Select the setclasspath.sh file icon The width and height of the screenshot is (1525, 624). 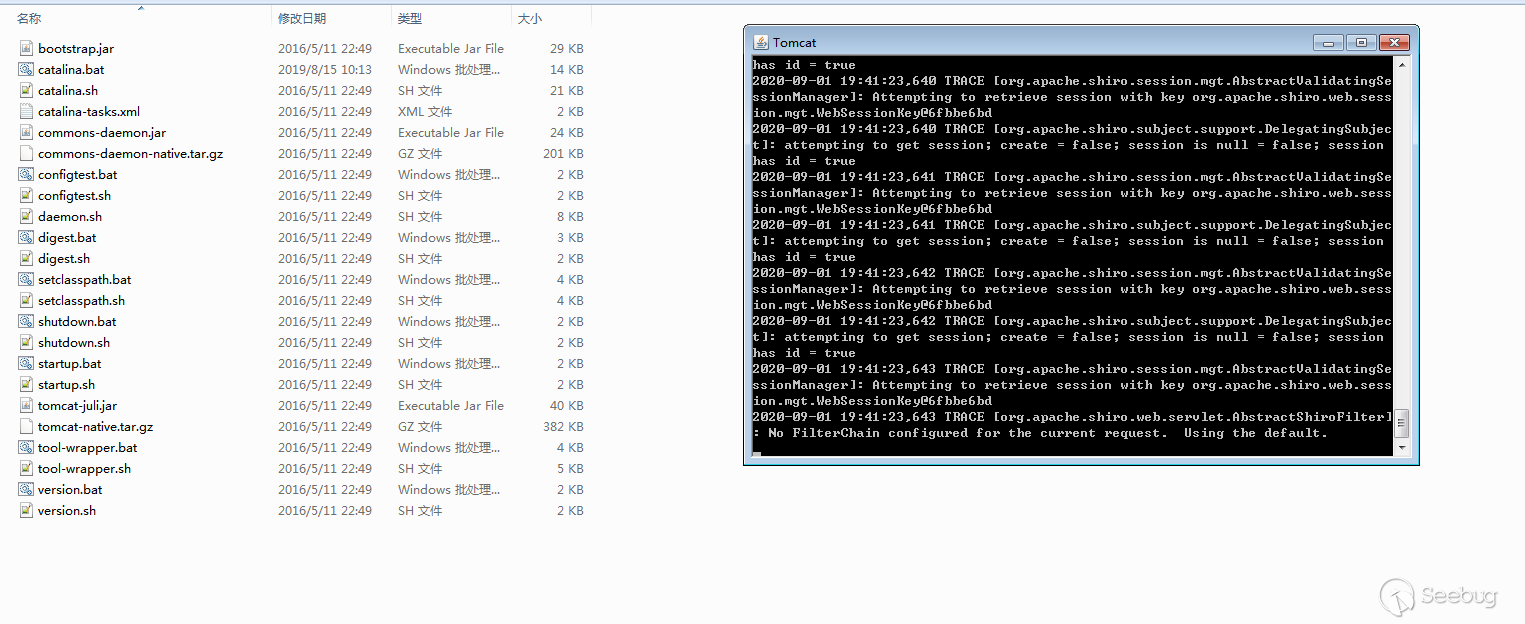point(26,300)
